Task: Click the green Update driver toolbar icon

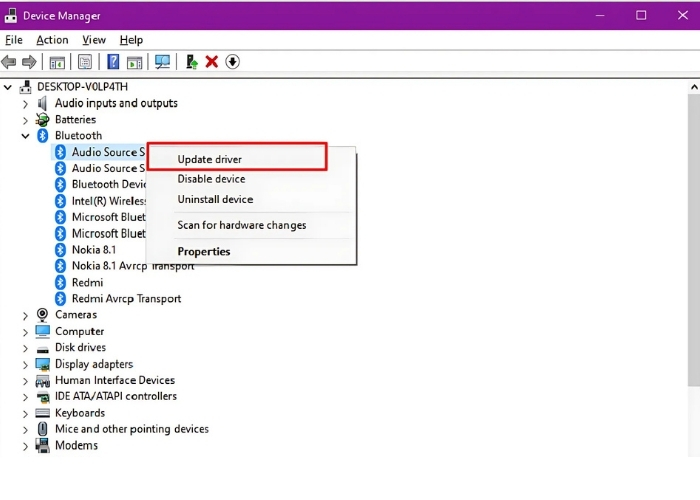Action: coord(192,62)
